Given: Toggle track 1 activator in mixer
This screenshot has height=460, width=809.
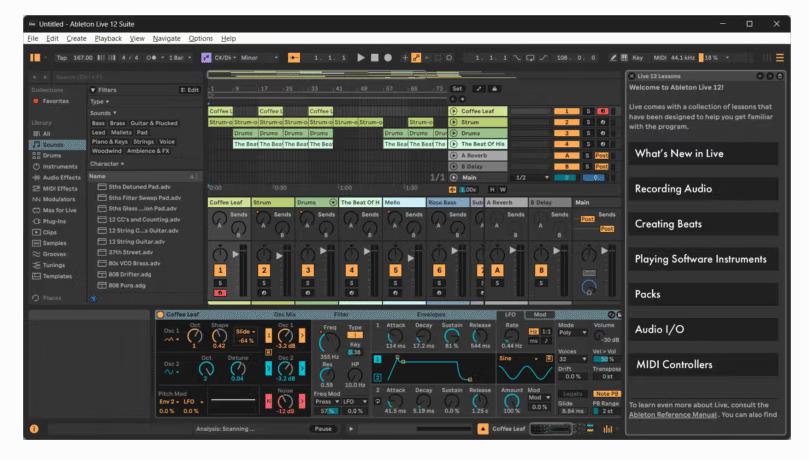Looking at the screenshot, I should pos(219,270).
